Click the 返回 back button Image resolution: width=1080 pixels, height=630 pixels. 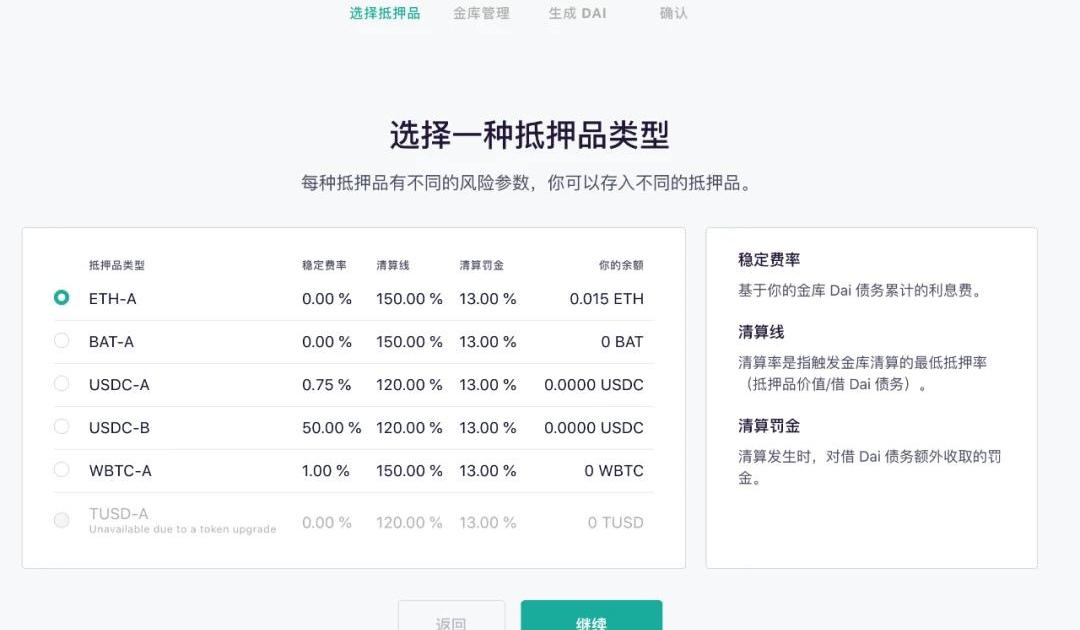pos(451,618)
